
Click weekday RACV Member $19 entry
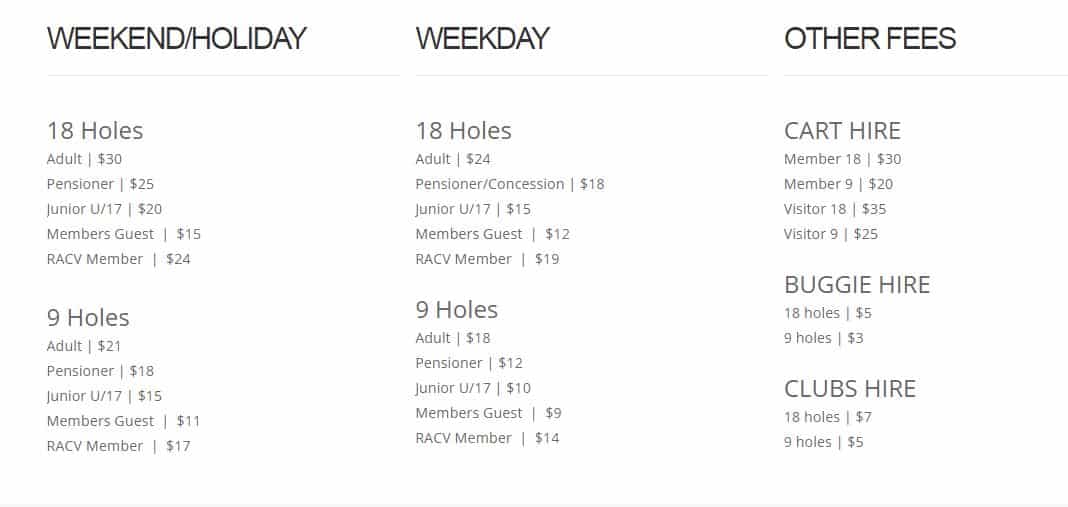(x=487, y=259)
